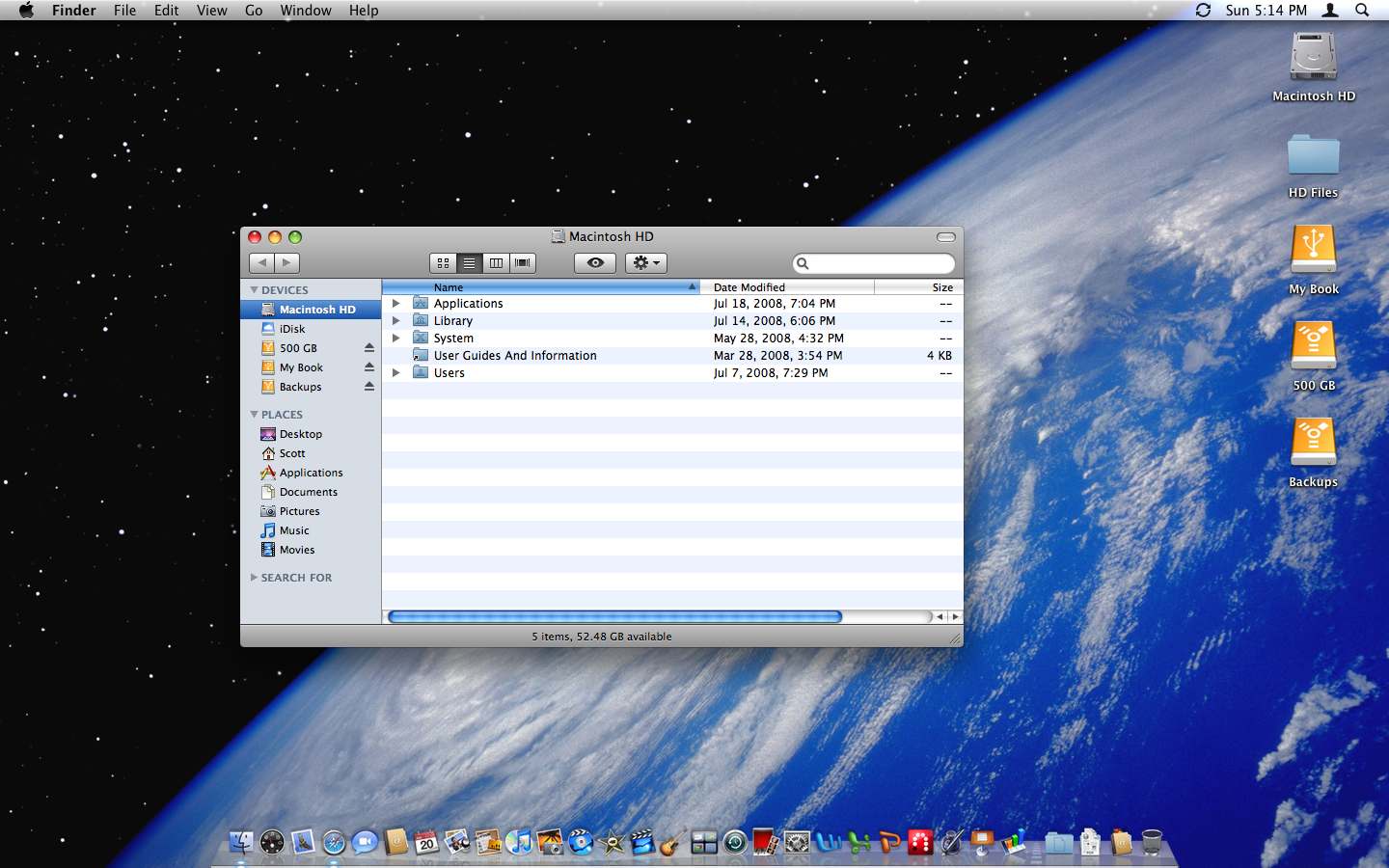Select Documents in the sidebar Places

308,492
